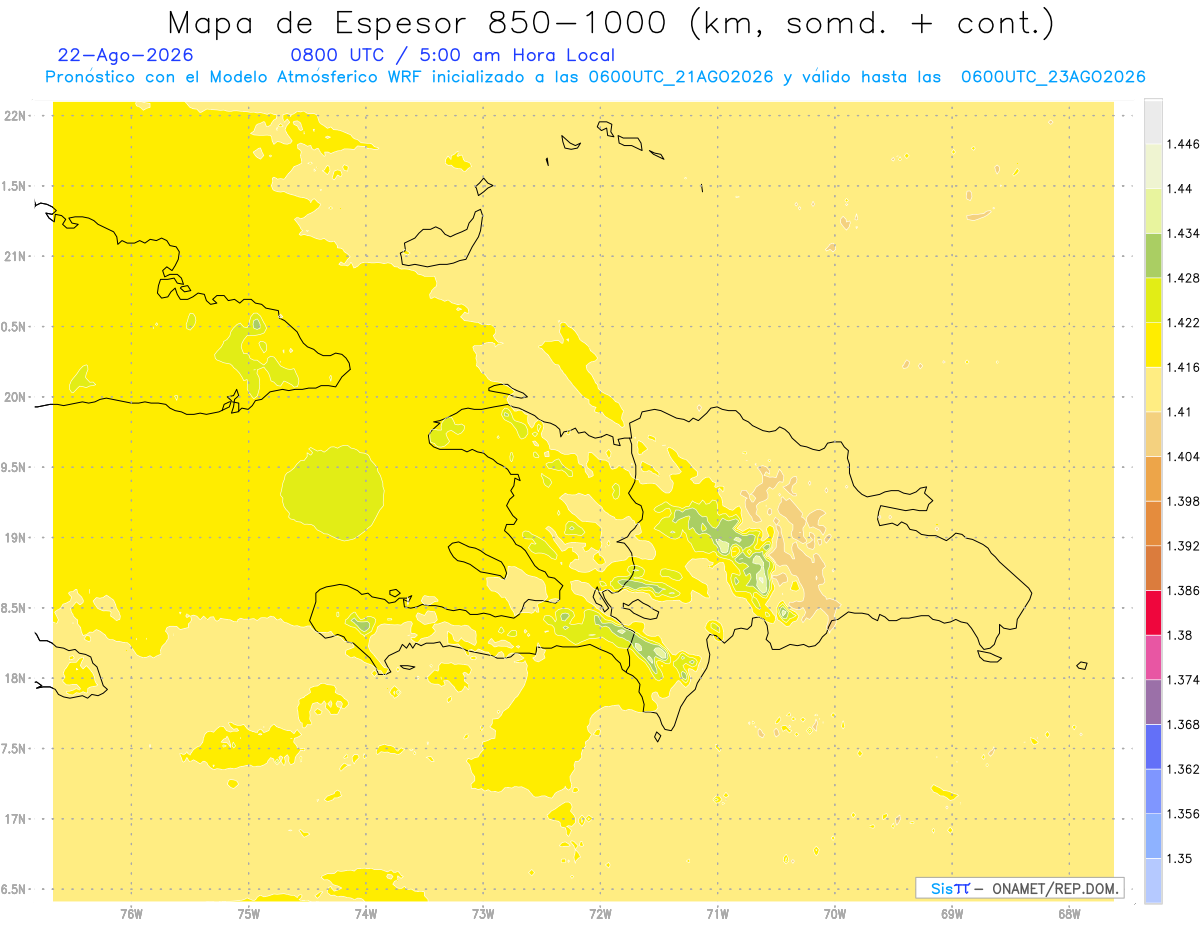Click the longitude label "73W"
This screenshot has height=927, width=1200.
click(x=483, y=912)
